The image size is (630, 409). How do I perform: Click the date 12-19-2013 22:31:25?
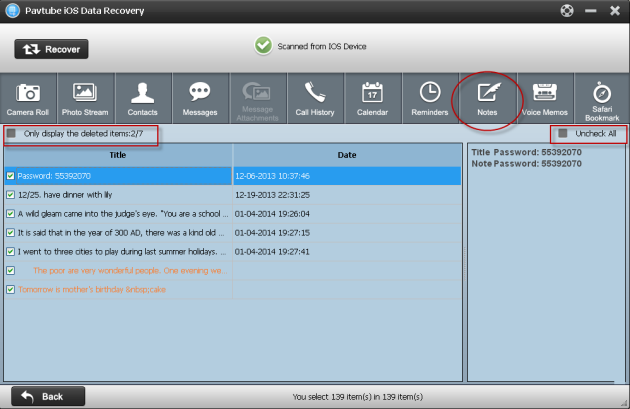pos(272,195)
